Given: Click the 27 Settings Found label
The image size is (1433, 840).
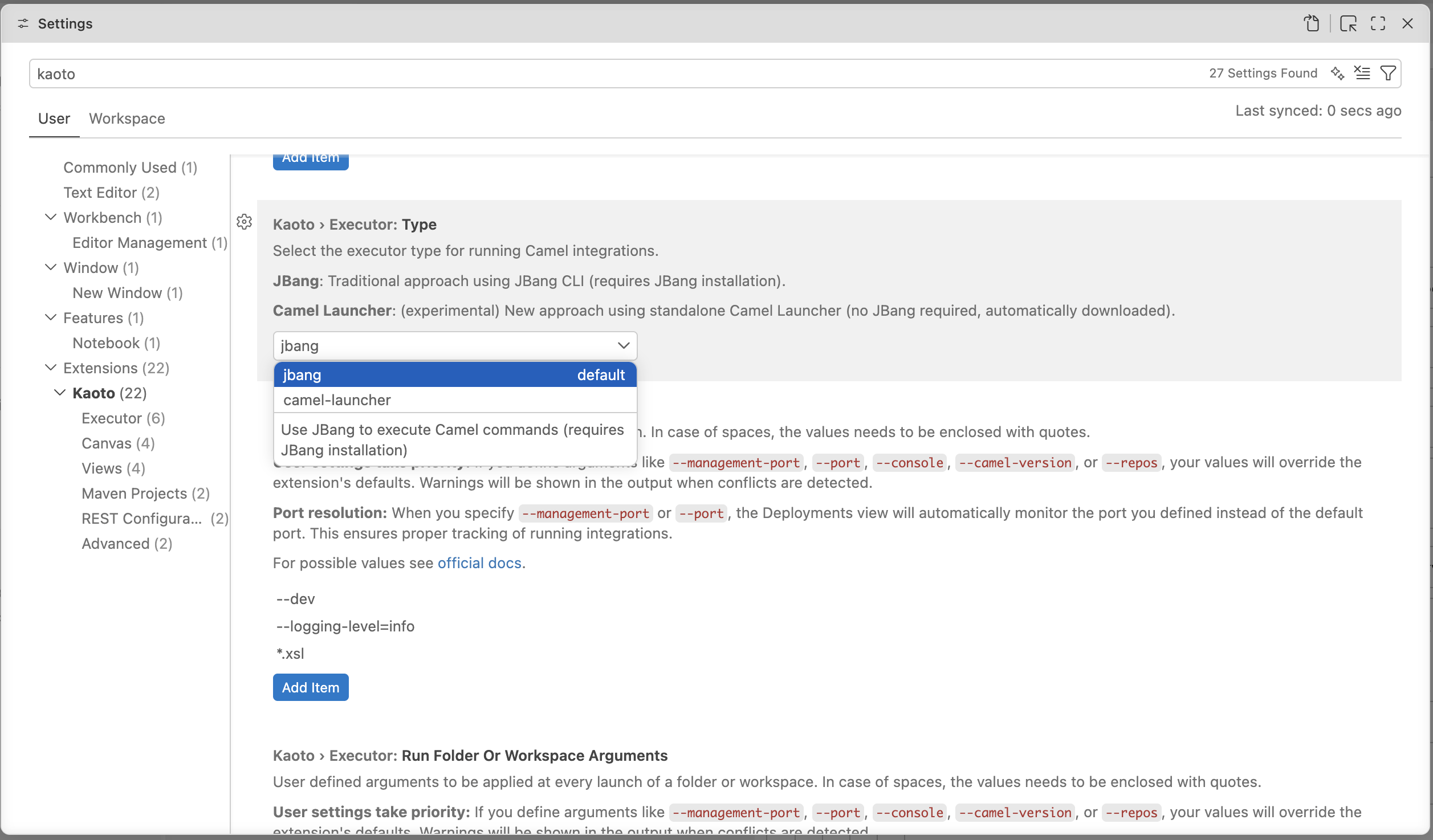Looking at the screenshot, I should (1263, 73).
